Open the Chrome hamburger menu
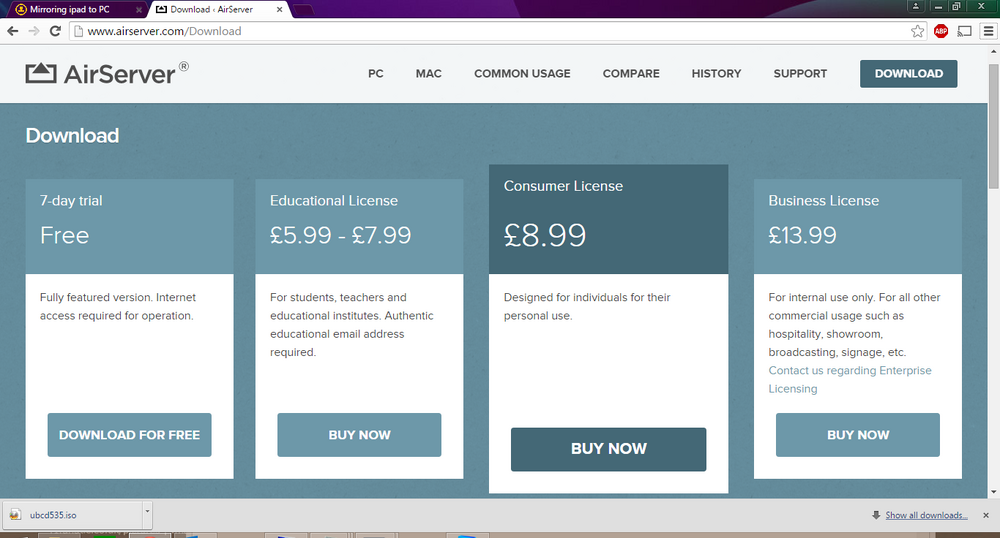 pyautogui.click(x=989, y=31)
